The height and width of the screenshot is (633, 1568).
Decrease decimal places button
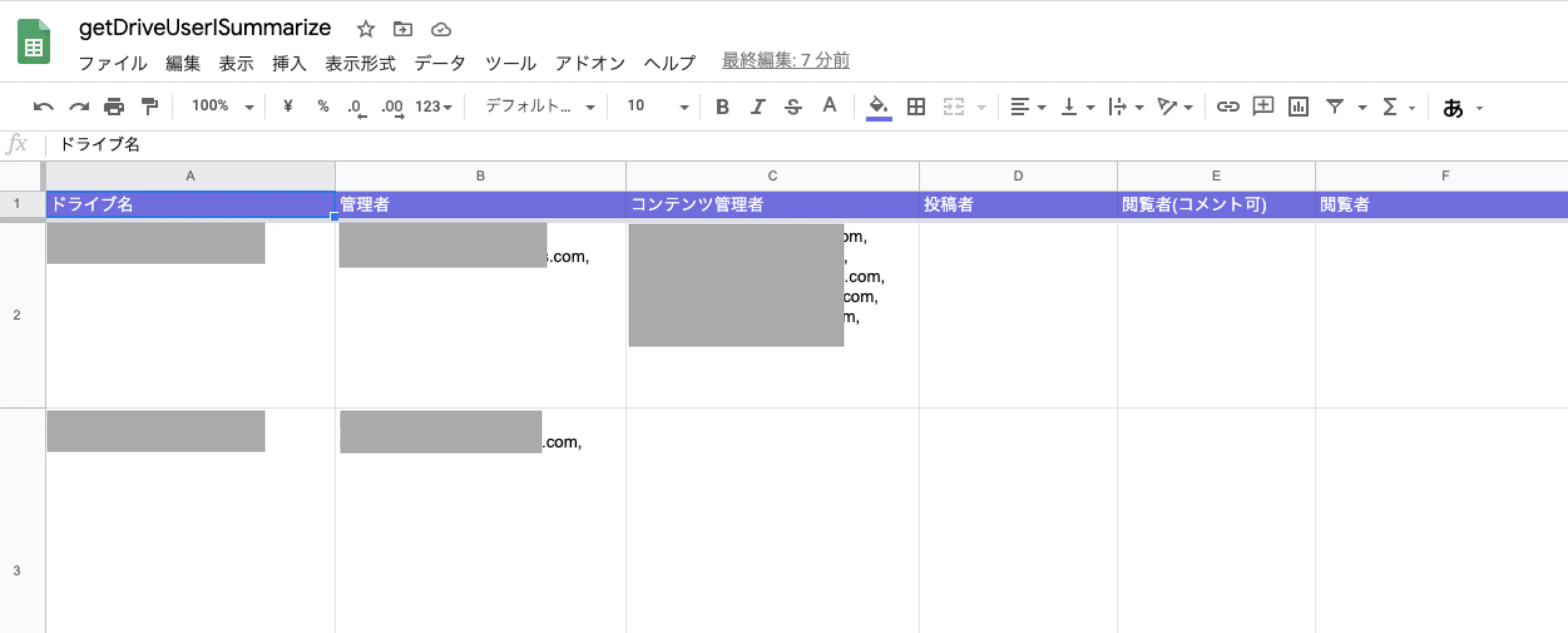357,108
